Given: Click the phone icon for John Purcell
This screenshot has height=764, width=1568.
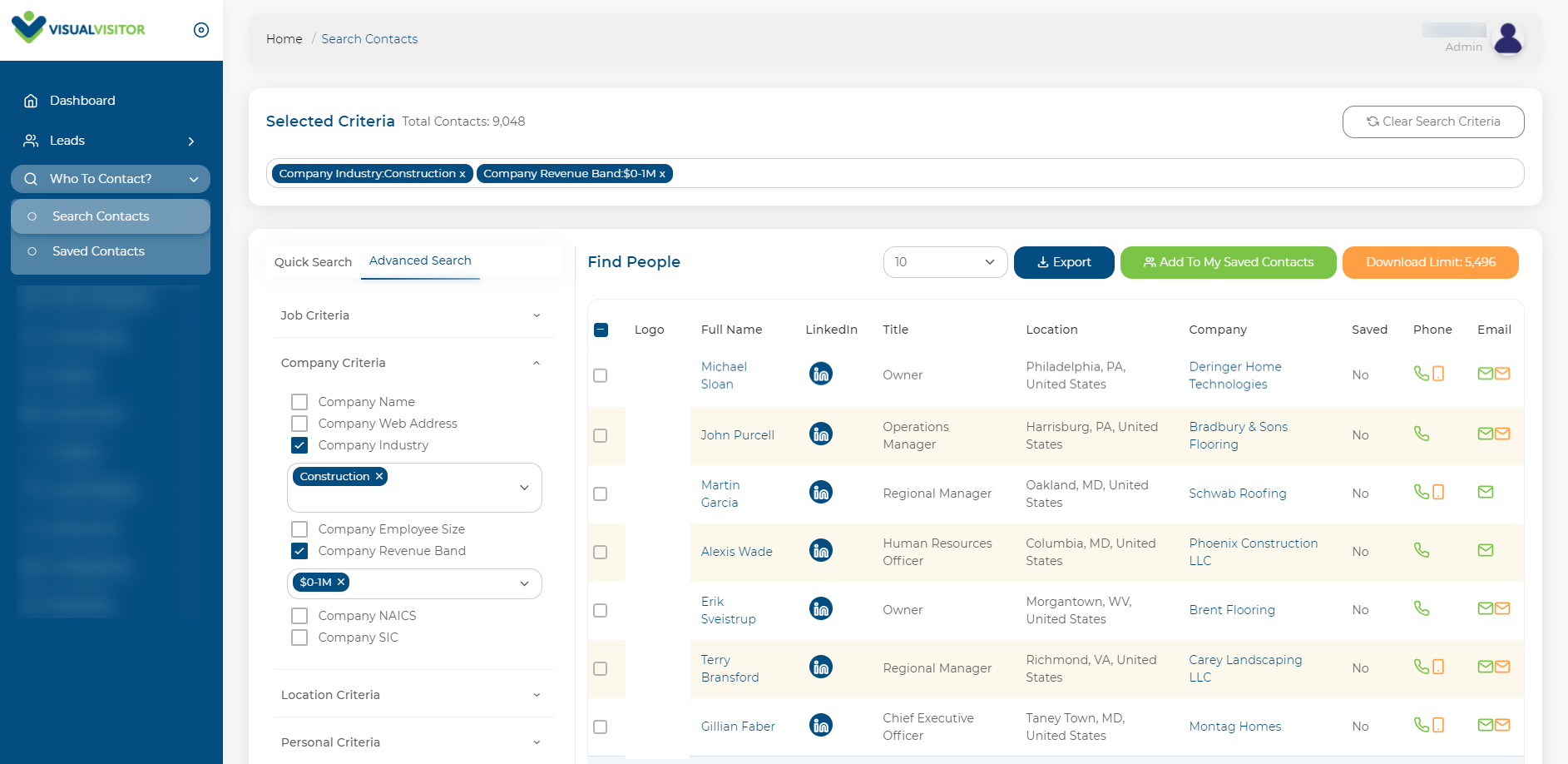Looking at the screenshot, I should point(1422,434).
